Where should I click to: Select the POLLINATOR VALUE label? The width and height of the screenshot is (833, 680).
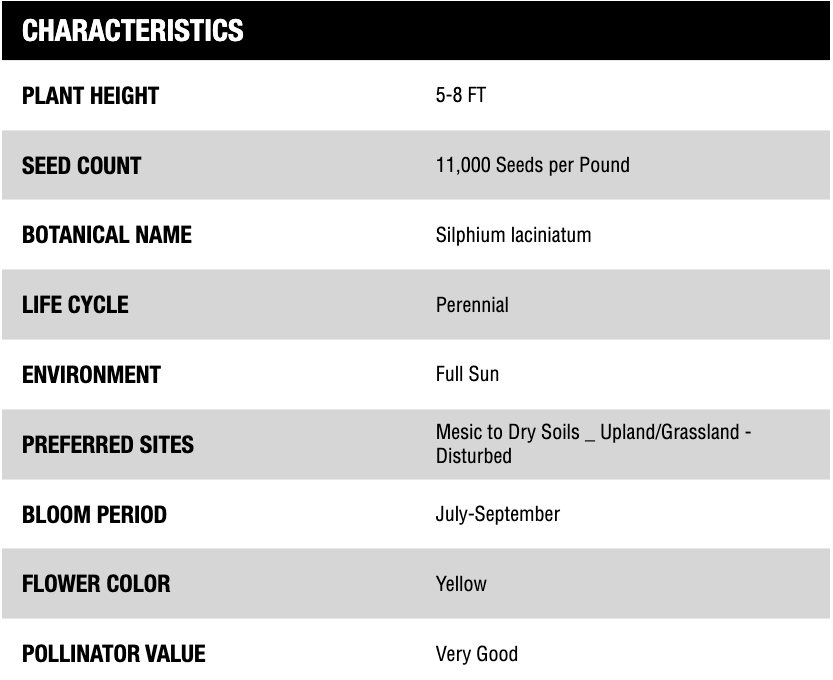(113, 654)
